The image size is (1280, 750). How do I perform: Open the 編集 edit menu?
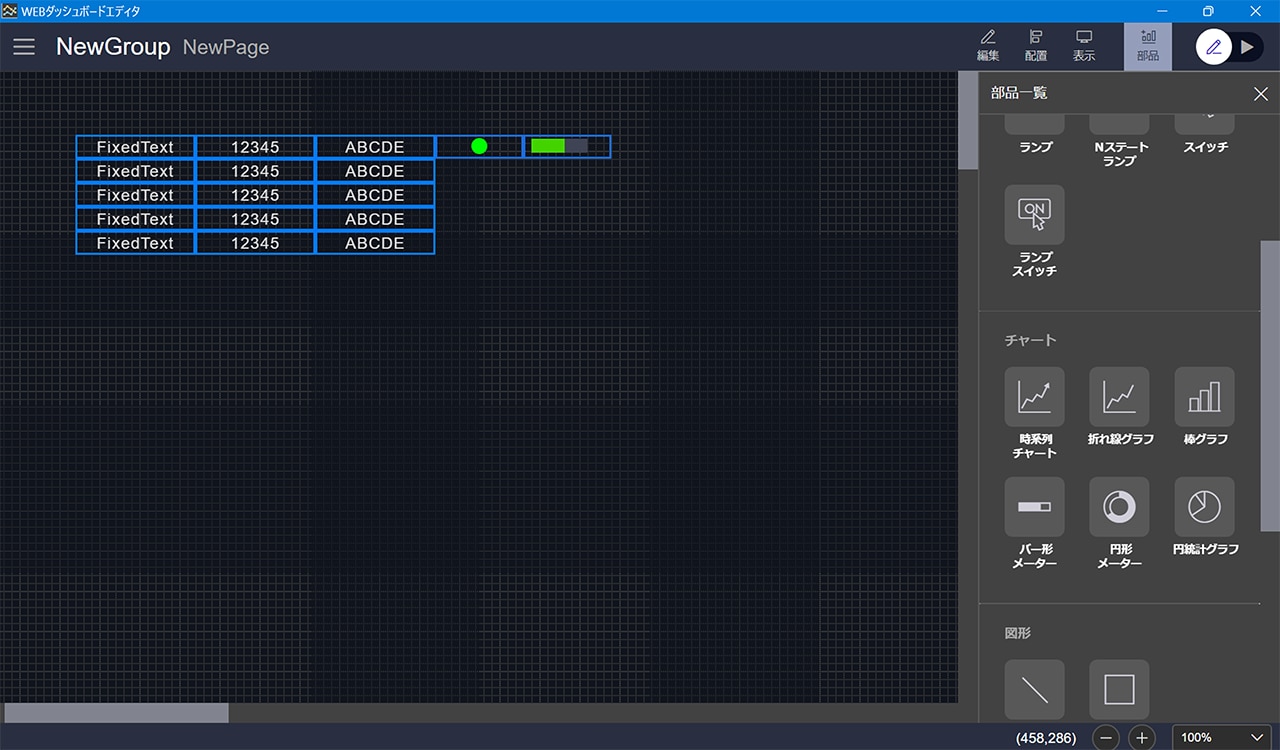[x=987, y=46]
